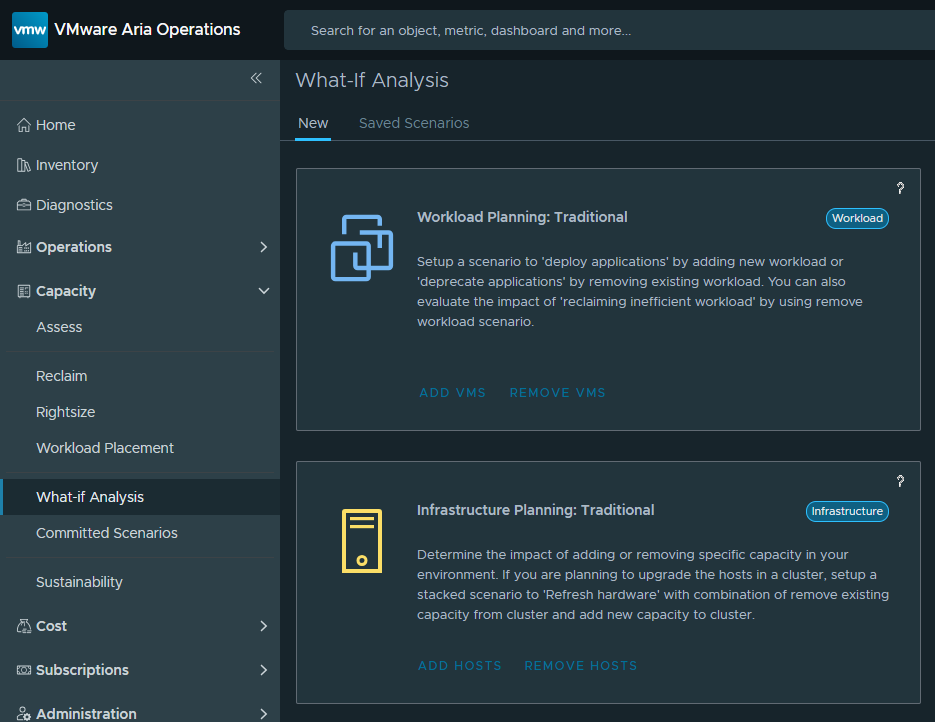This screenshot has height=722, width=935.
Task: Click the Administration user-gear icon
Action: click(x=24, y=714)
